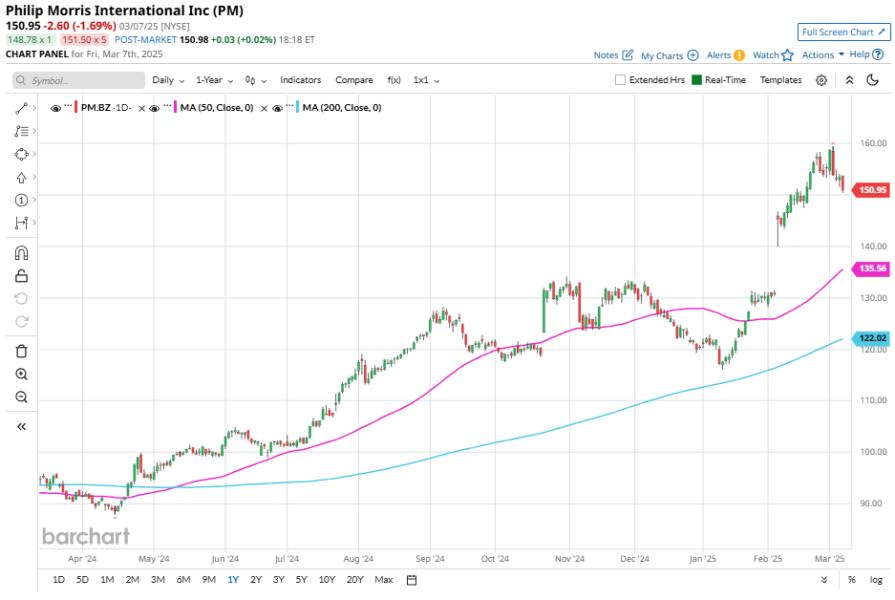The width and height of the screenshot is (895, 600).
Task: Open Full Screen Chart
Action: tap(844, 32)
